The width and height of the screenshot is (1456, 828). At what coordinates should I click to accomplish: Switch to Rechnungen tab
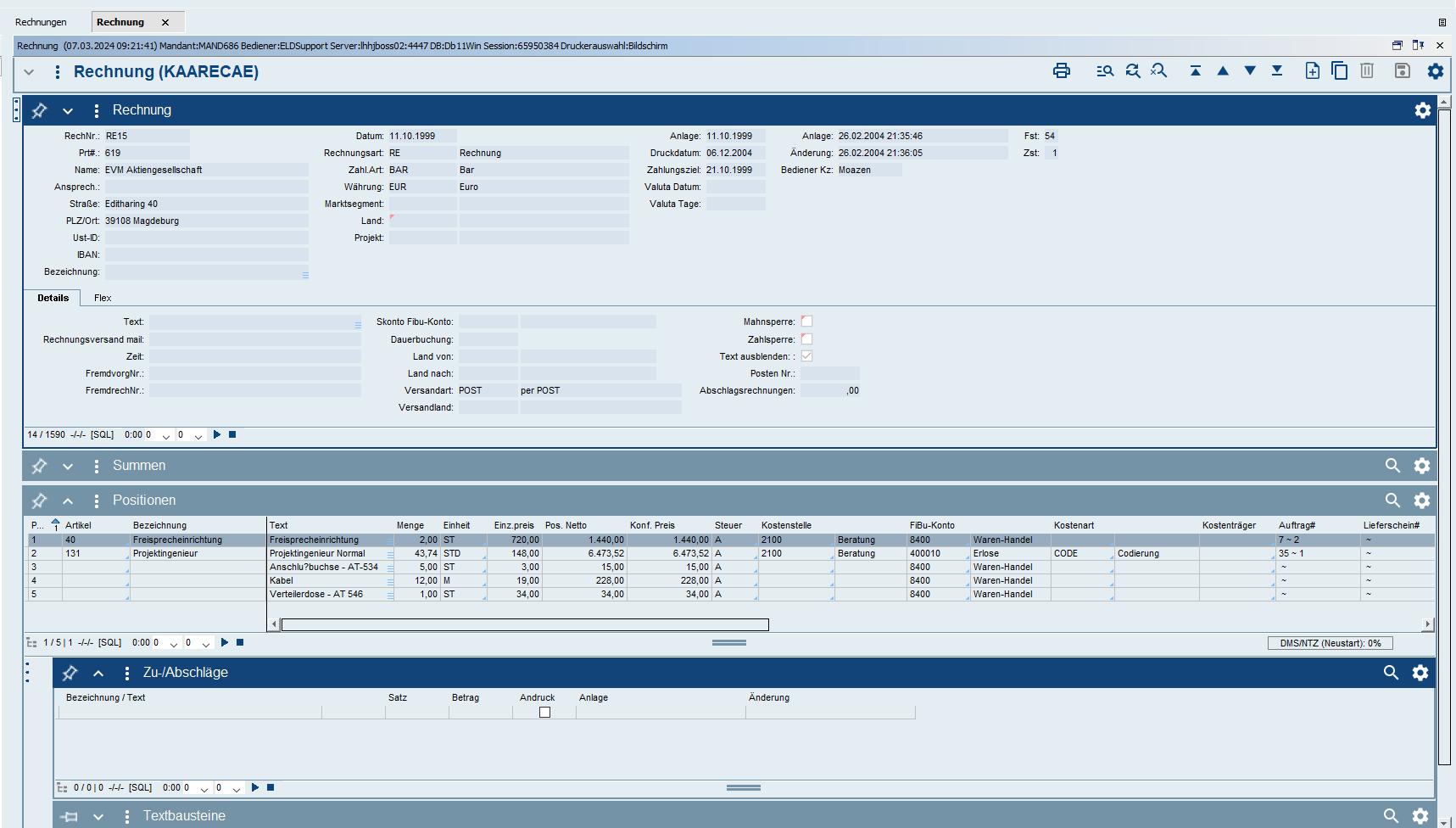coord(41,22)
